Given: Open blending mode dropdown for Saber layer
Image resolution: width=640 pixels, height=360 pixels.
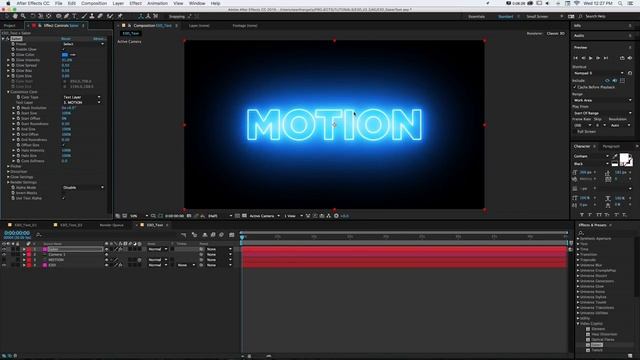Looking at the screenshot, I should [x=157, y=249].
